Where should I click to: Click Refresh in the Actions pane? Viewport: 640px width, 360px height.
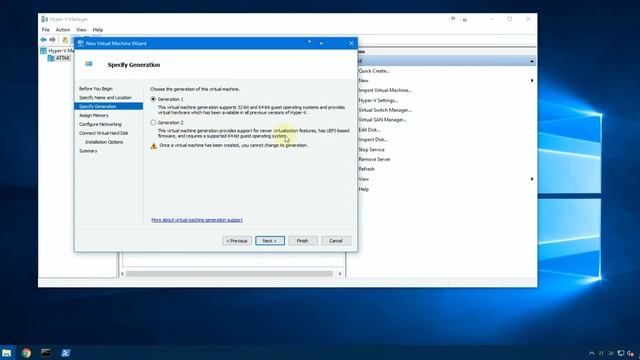(x=366, y=169)
